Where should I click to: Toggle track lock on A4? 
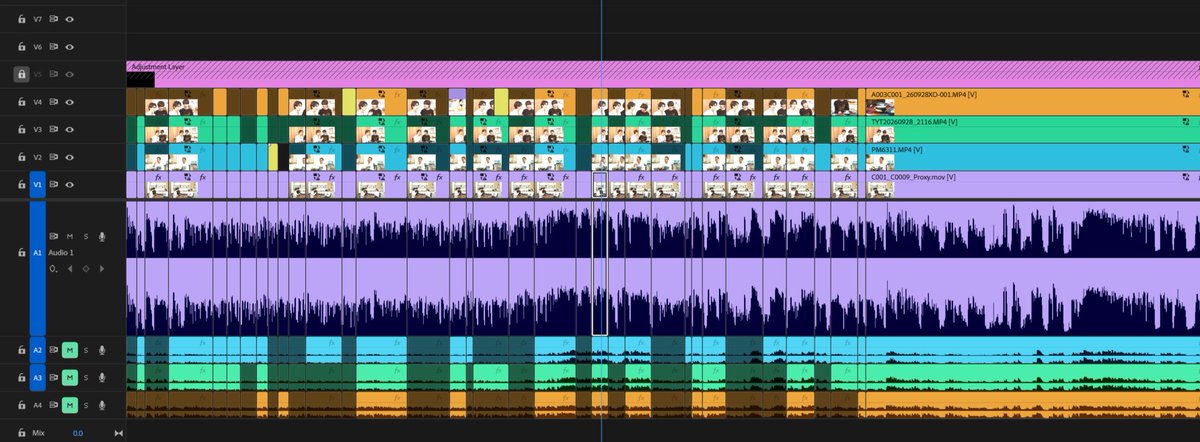21,405
